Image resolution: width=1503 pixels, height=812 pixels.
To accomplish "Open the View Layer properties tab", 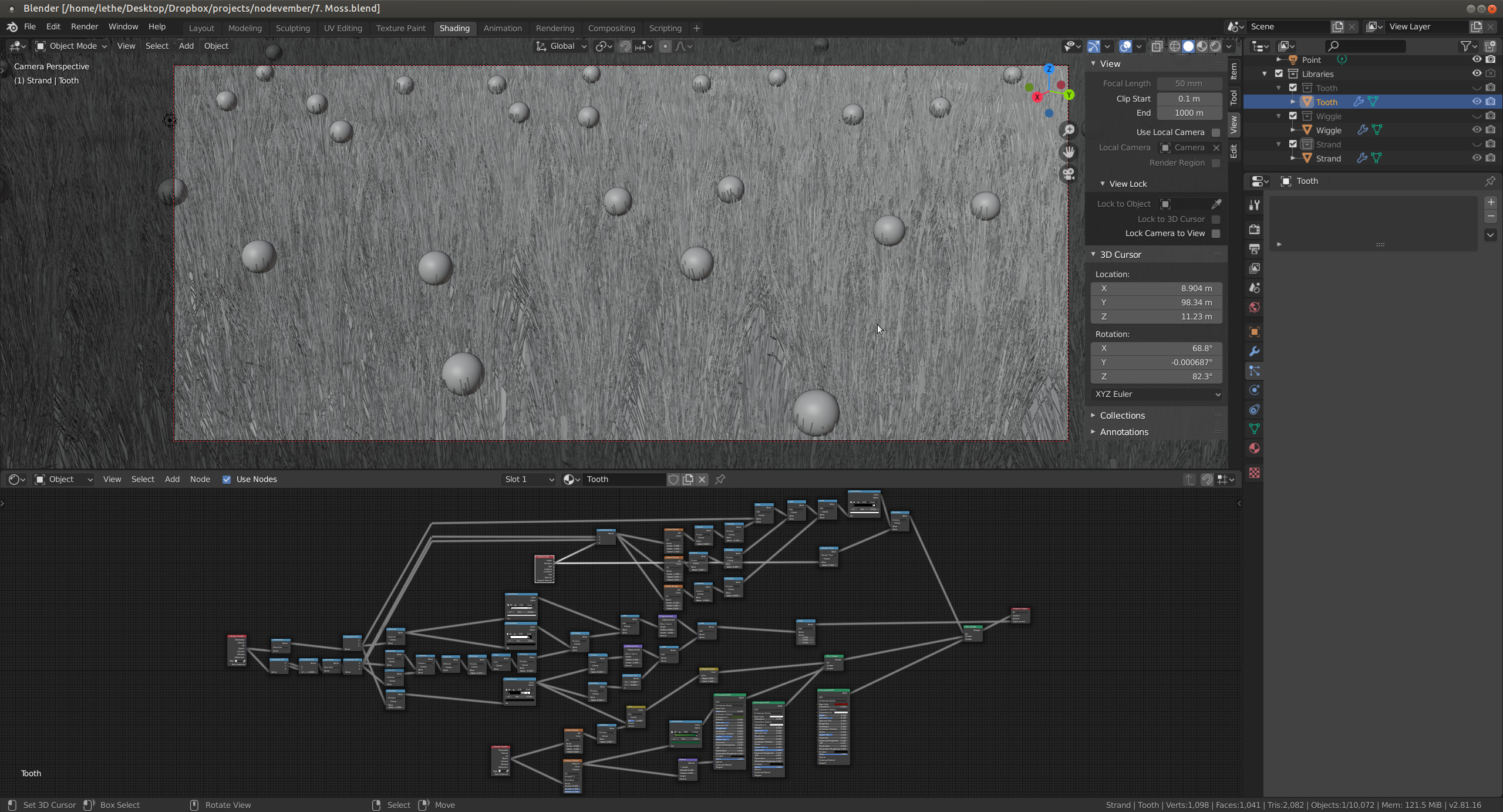I will tap(1255, 268).
